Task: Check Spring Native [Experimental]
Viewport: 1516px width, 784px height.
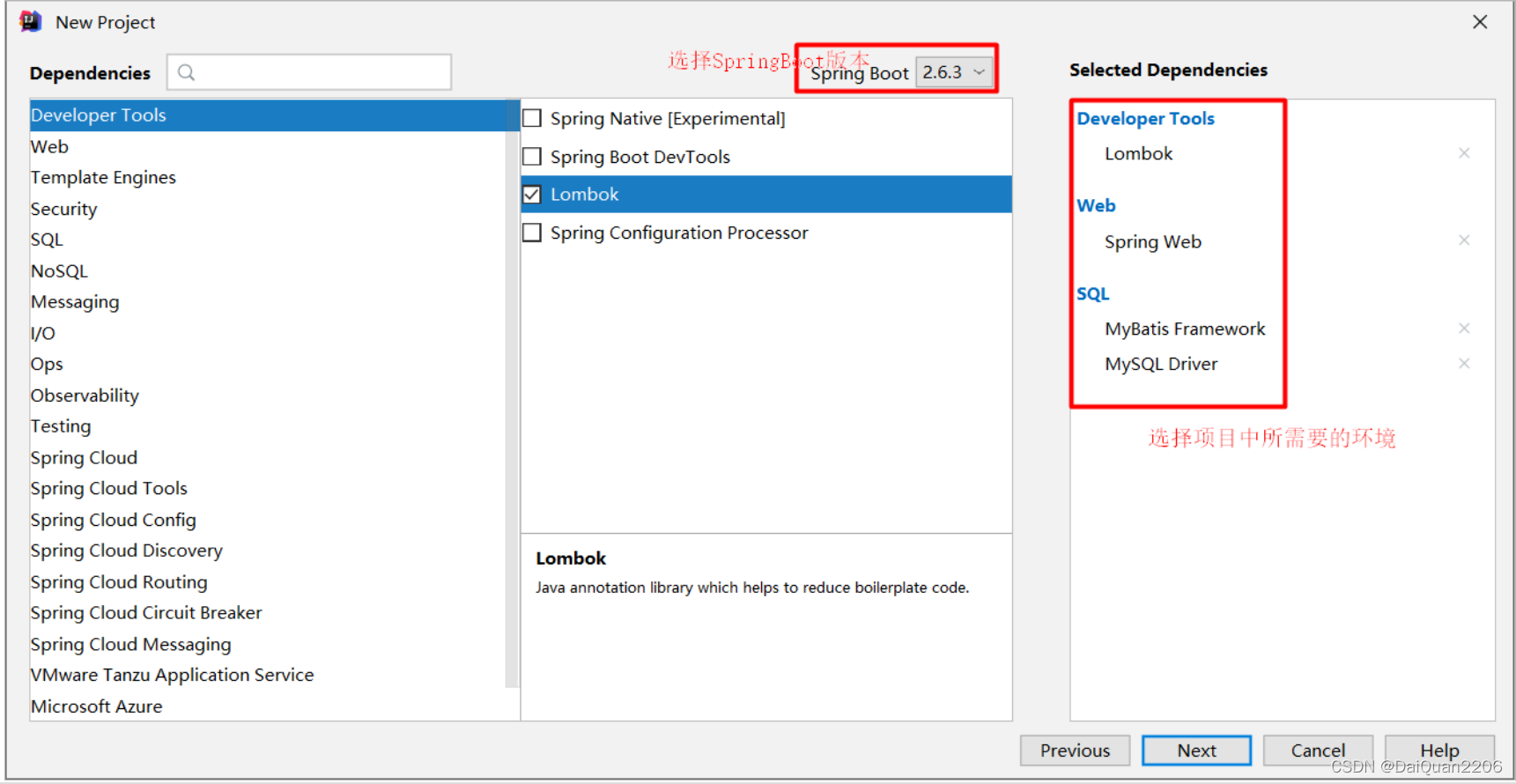Action: (532, 118)
